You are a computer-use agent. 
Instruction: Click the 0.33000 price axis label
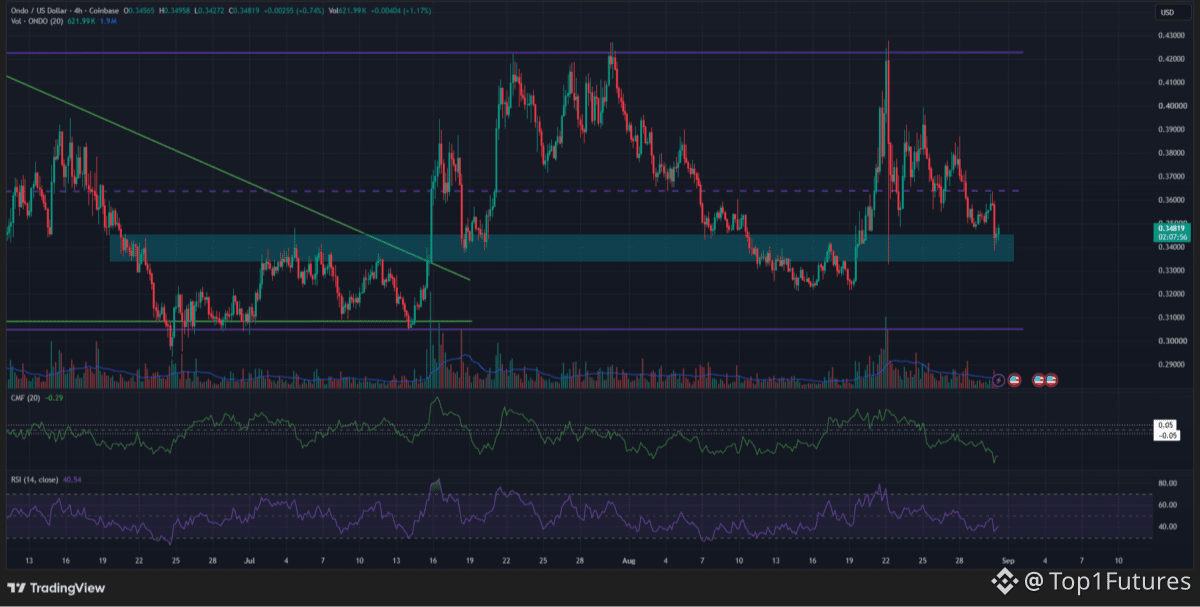tap(1170, 270)
